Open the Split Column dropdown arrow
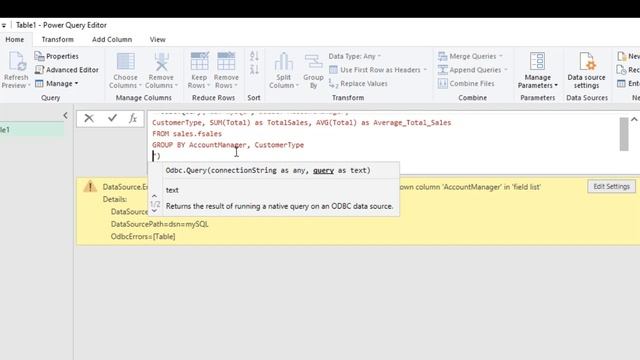Screen dimensions: 640x360 coord(297,85)
